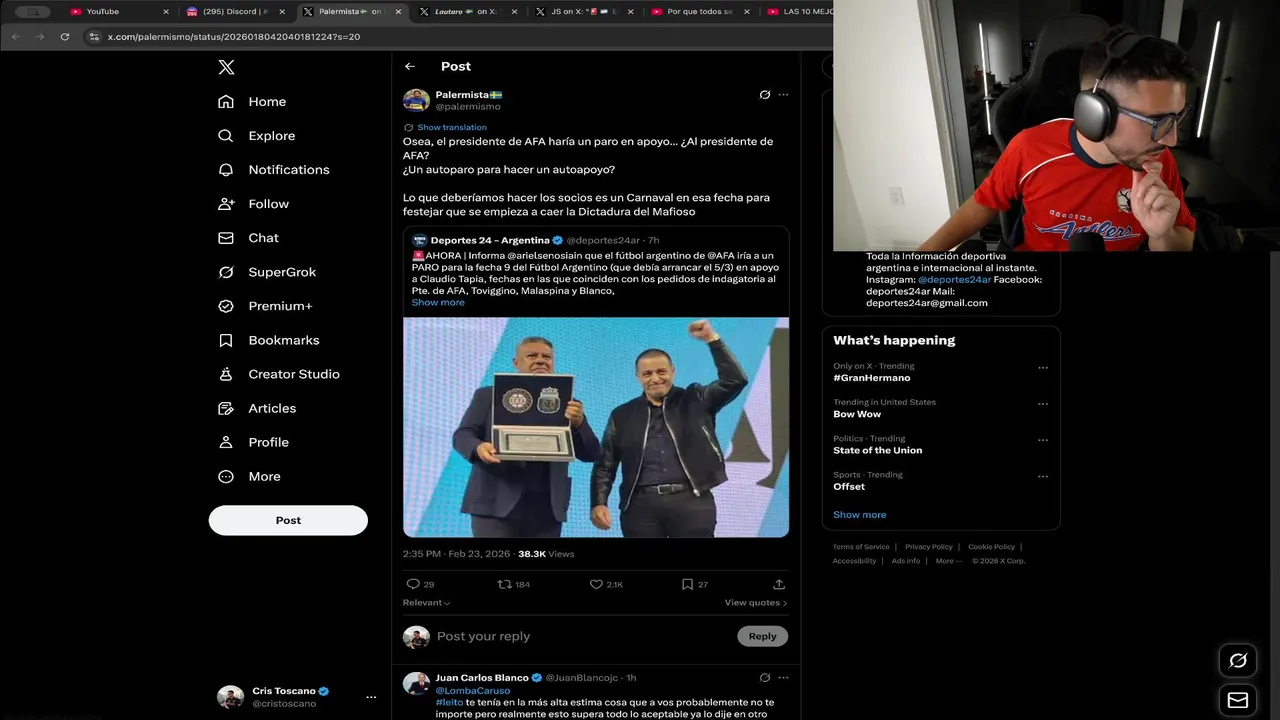Open the floating Grok button

click(x=1238, y=660)
